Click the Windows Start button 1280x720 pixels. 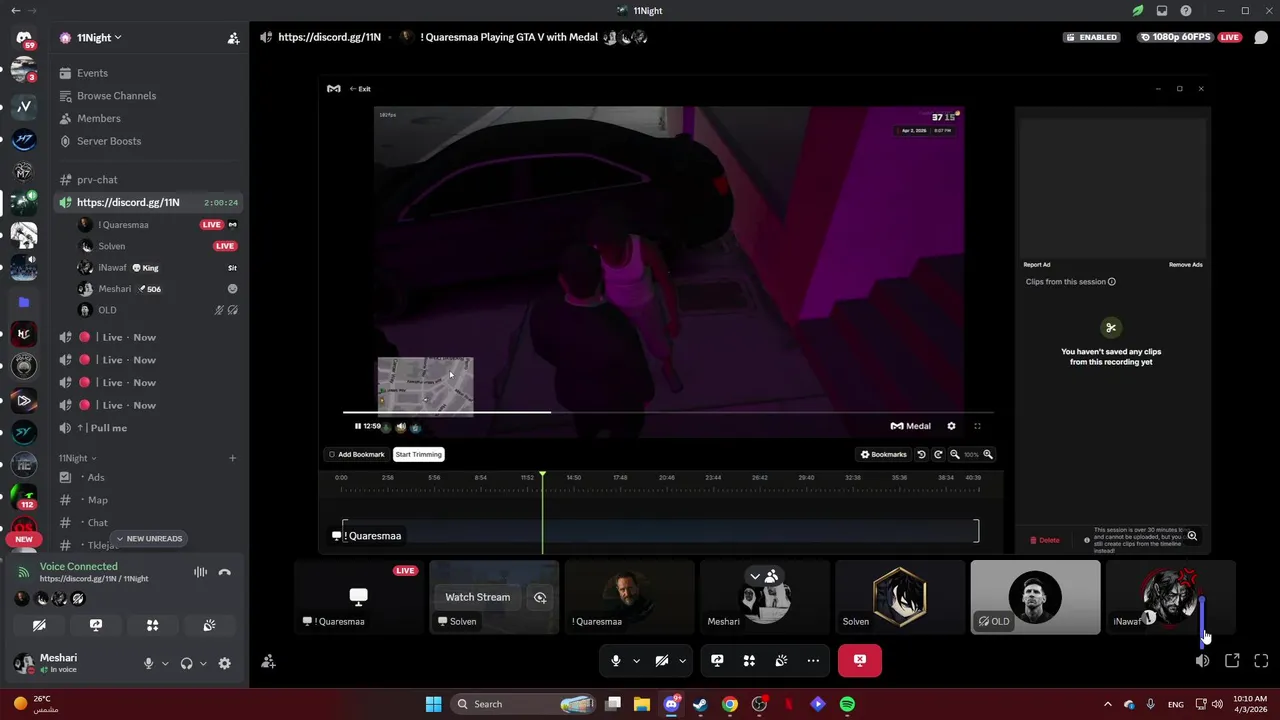pyautogui.click(x=433, y=704)
